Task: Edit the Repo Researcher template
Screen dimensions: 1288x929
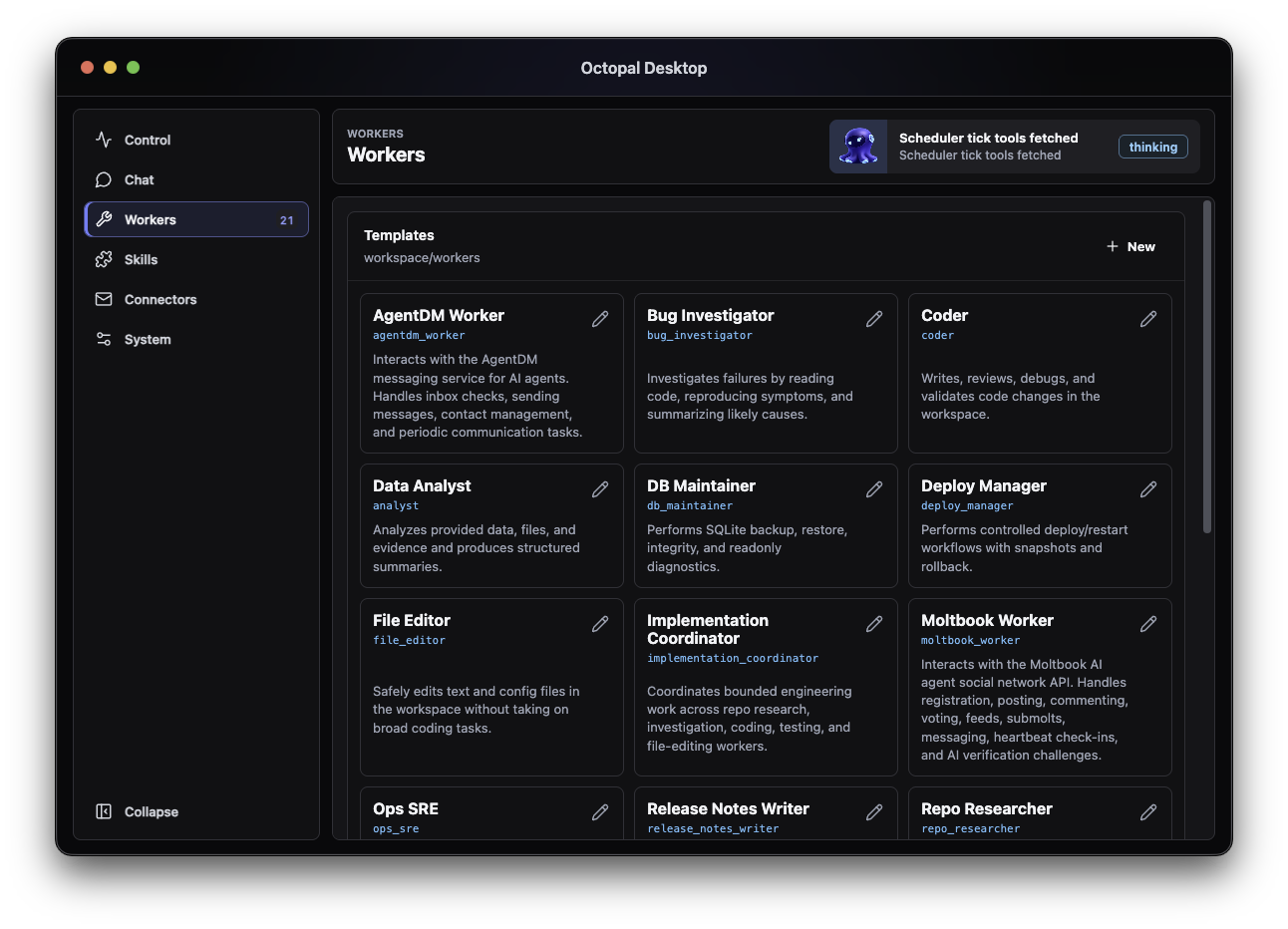Action: point(1148,812)
